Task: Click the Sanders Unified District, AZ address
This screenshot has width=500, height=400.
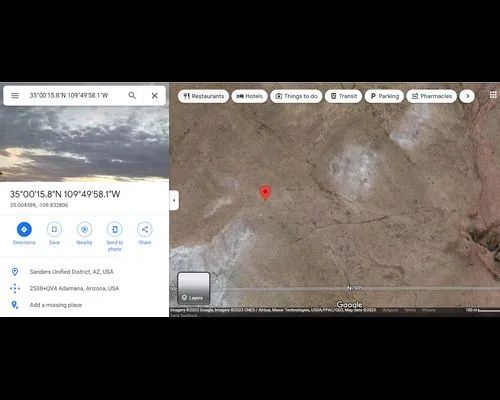Action: pyautogui.click(x=71, y=272)
